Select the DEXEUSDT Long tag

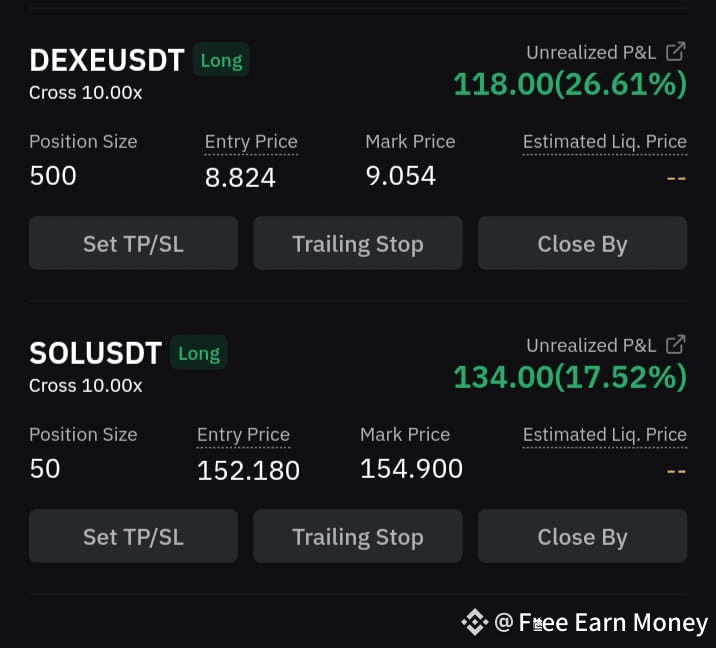click(221, 60)
